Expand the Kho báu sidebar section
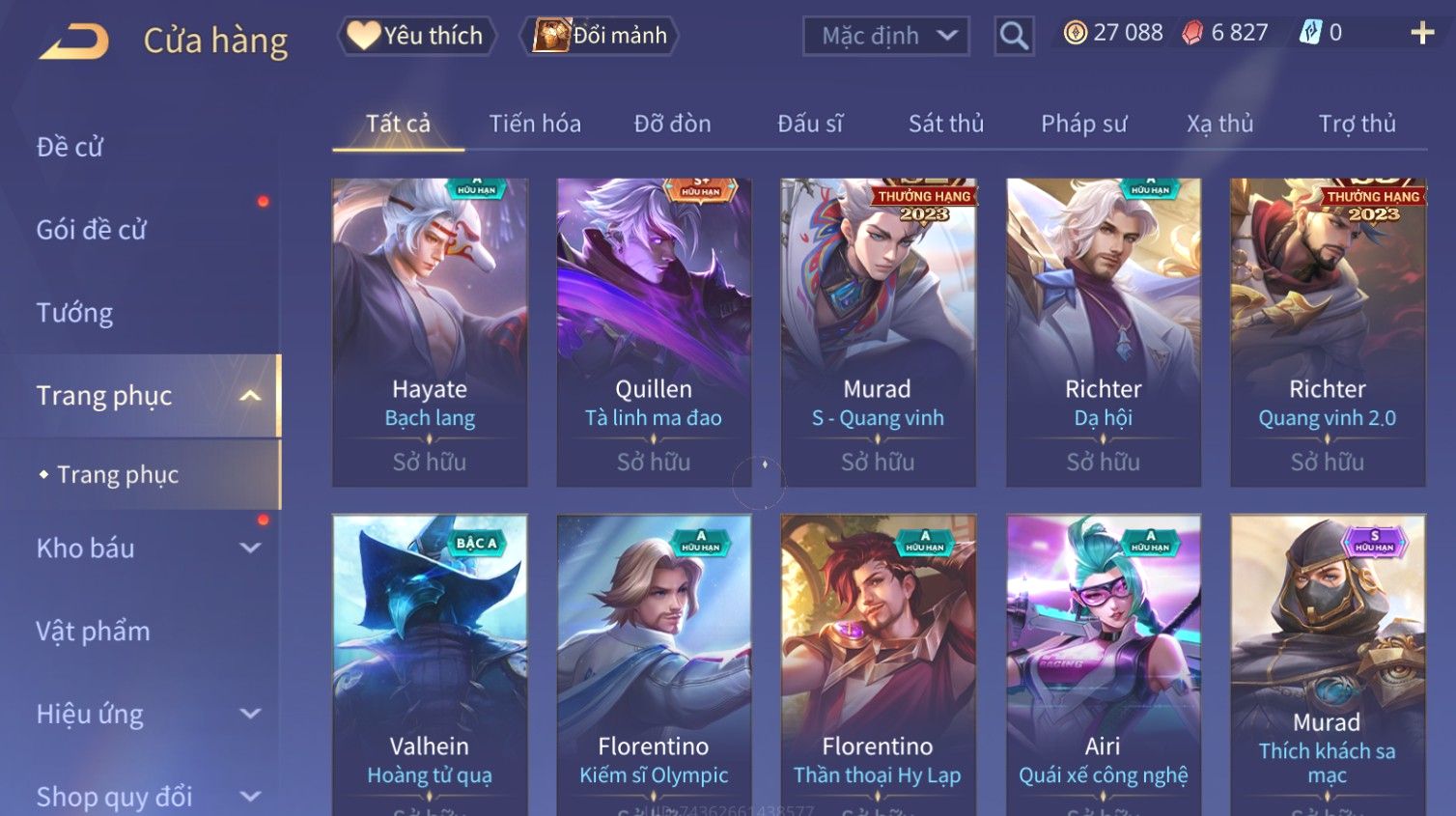Screen dimensions: 1456x816 click(x=250, y=549)
